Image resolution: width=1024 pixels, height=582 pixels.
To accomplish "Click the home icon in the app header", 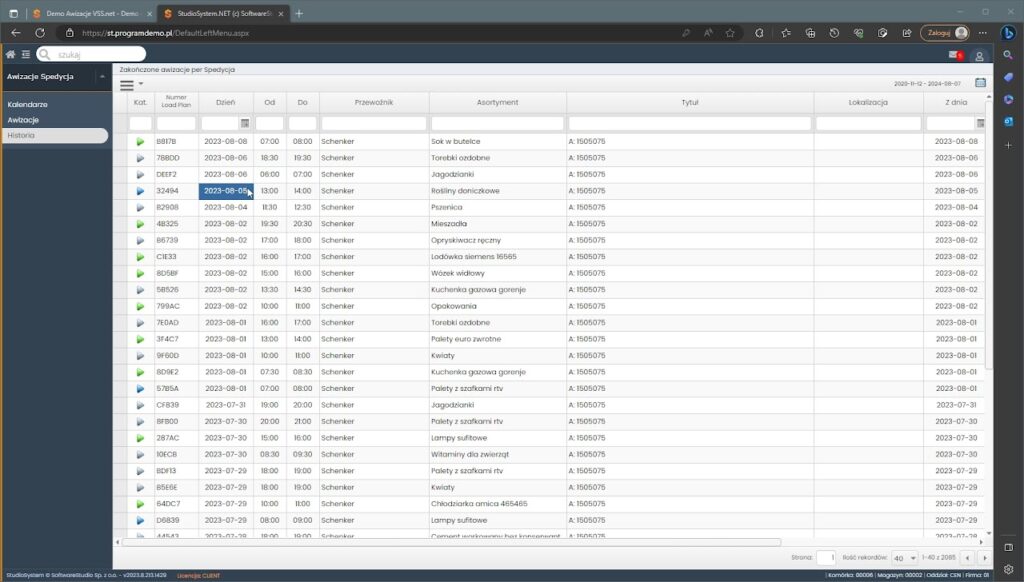I will pyautogui.click(x=10, y=54).
